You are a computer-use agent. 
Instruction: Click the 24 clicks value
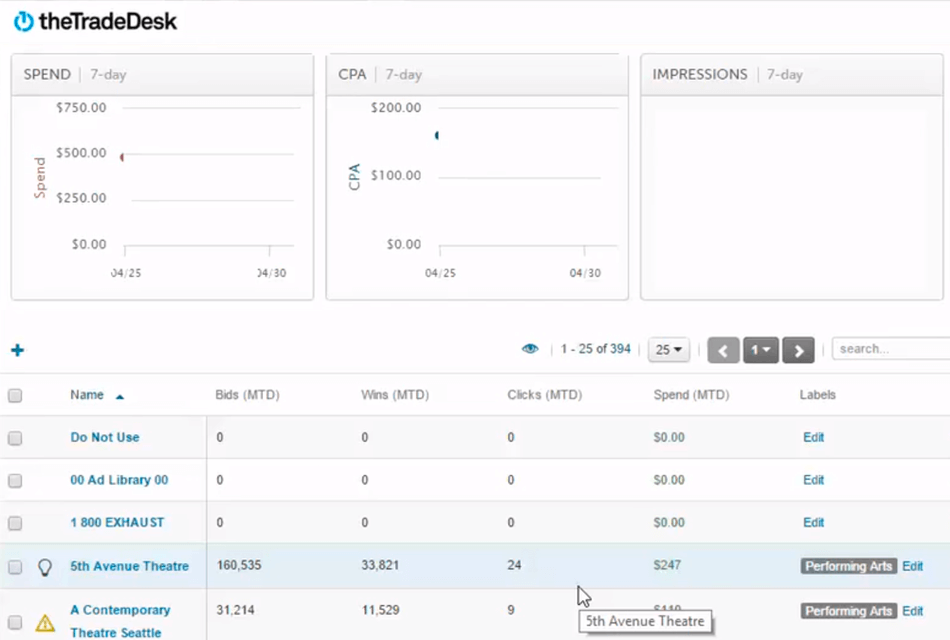click(x=514, y=565)
